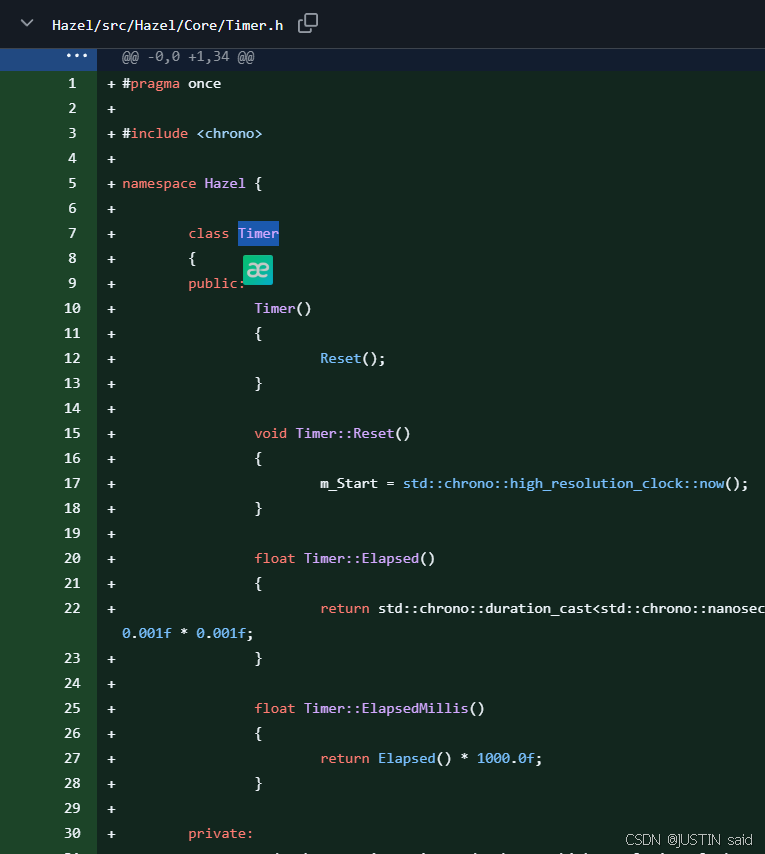Click the green translate popup icon

pos(258,270)
